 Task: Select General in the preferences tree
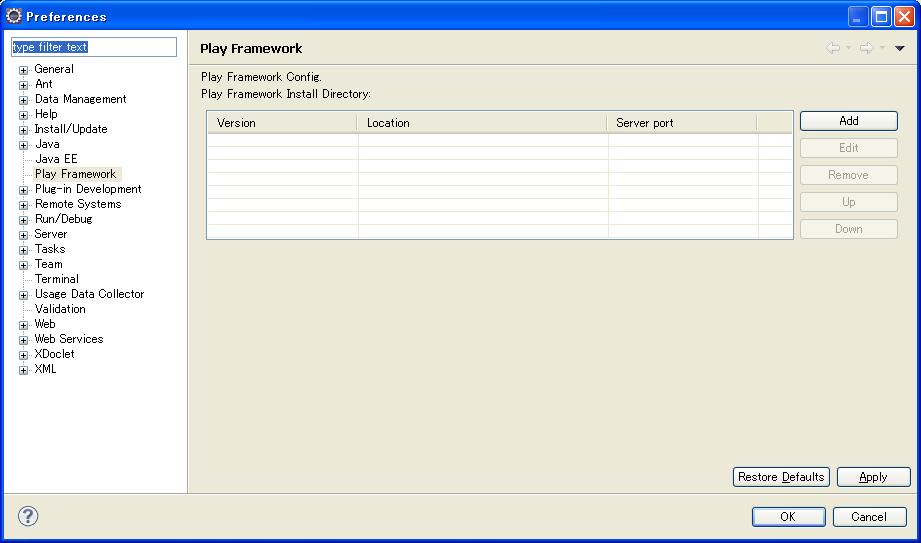point(53,69)
